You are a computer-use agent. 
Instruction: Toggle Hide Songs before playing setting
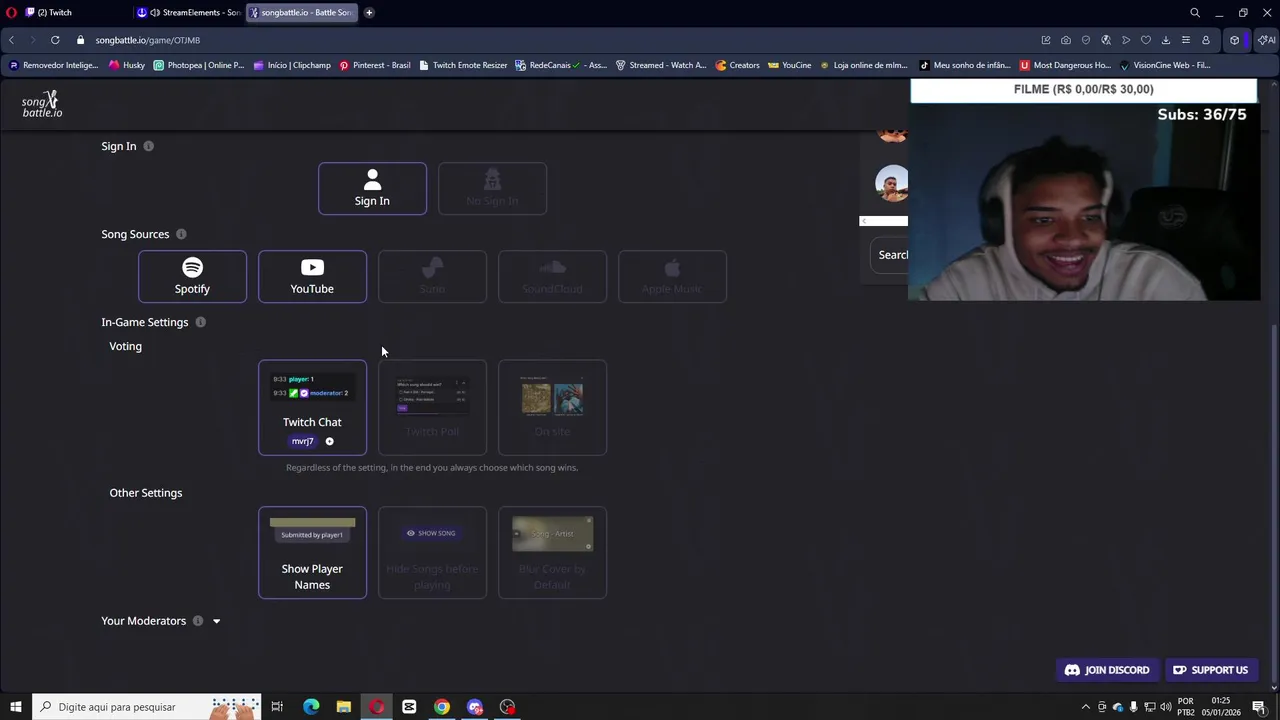click(x=432, y=553)
